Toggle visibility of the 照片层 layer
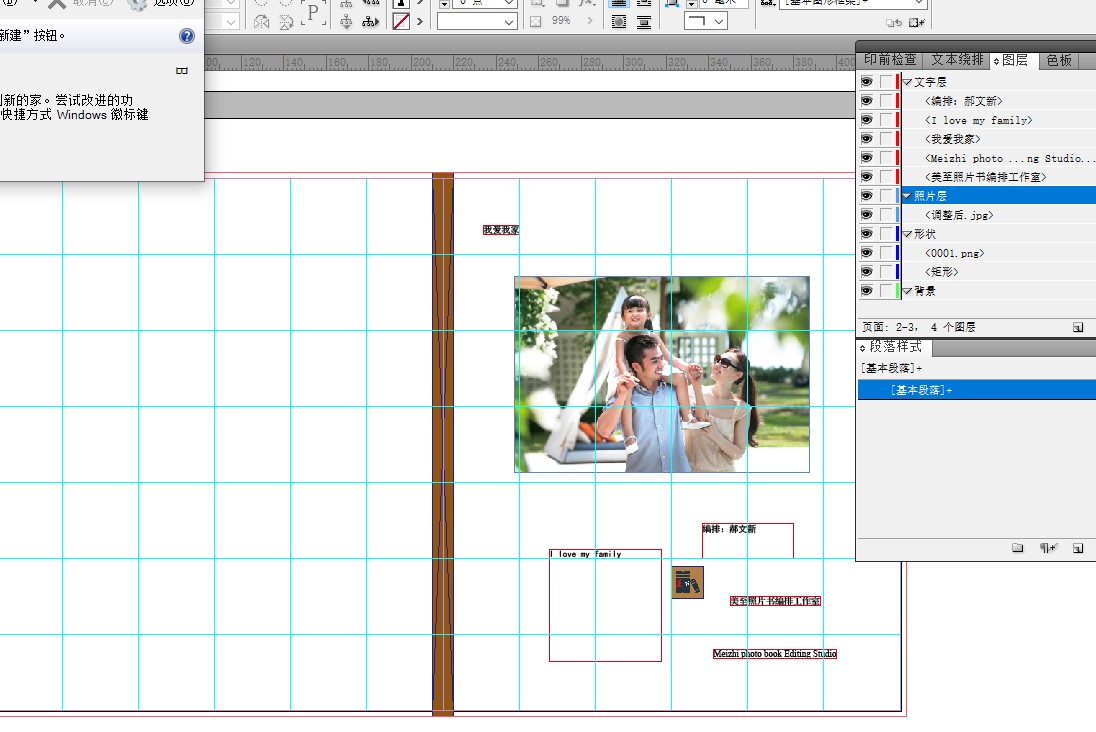Screen dimensions: 1096x732 coord(867,196)
